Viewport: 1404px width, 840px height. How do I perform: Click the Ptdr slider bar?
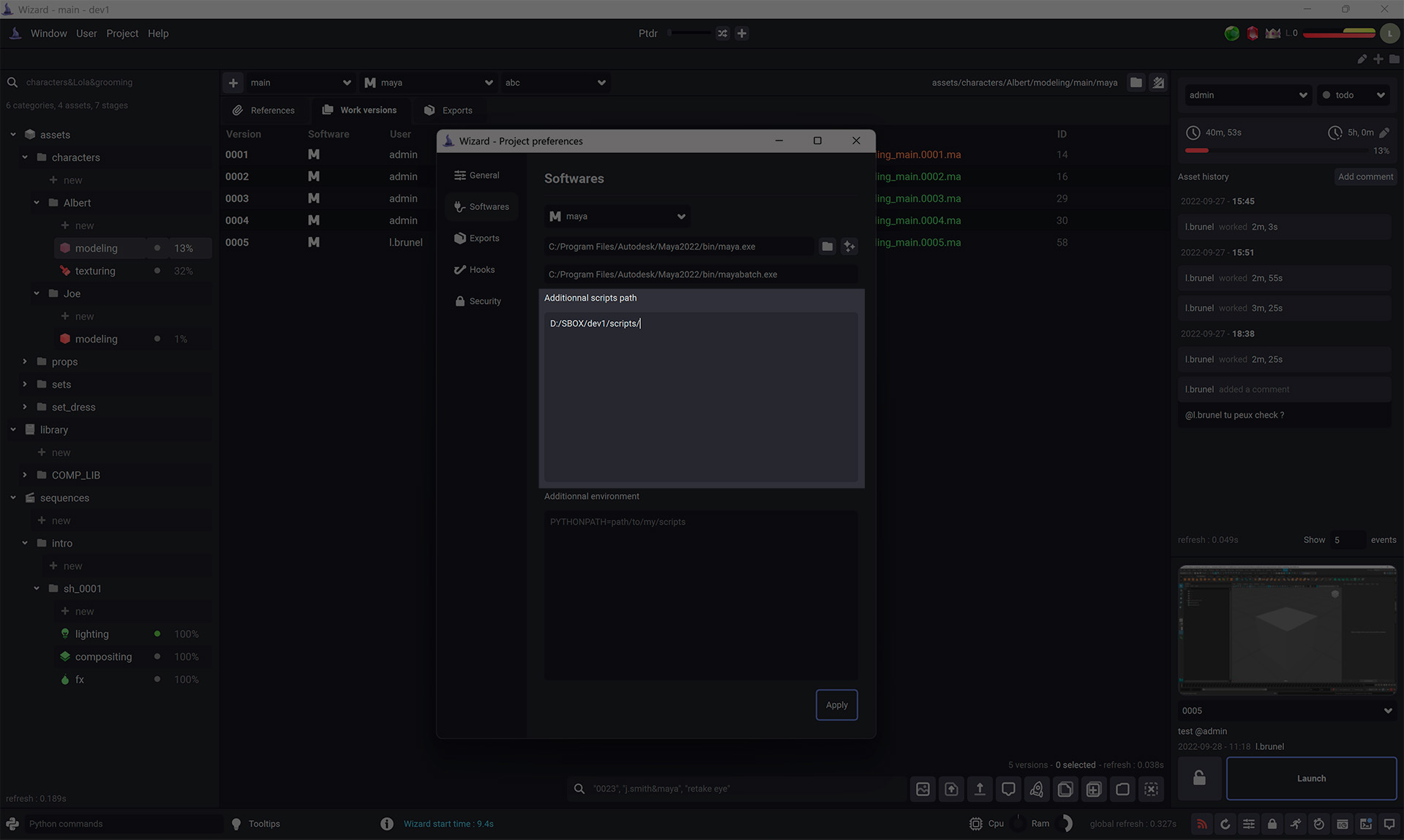689,33
